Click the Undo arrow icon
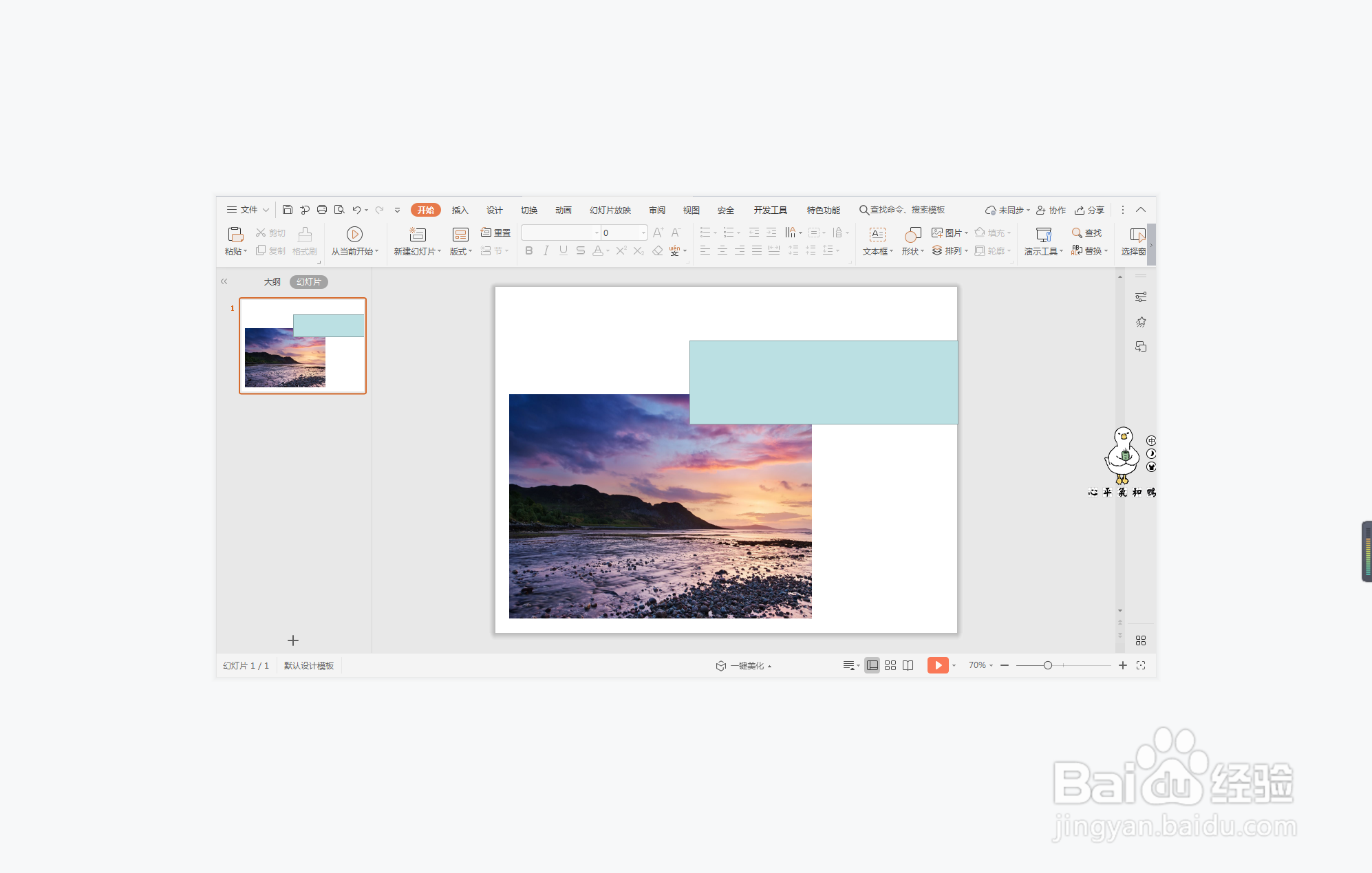Viewport: 1372px width, 873px height. (x=356, y=210)
